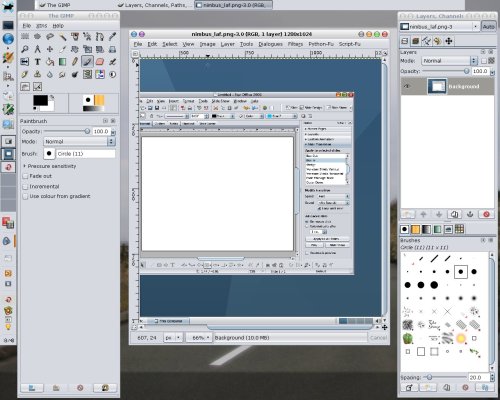Image resolution: width=500 pixels, height=400 pixels.
Task: Select the Clone stamp tool
Action: 37,74
